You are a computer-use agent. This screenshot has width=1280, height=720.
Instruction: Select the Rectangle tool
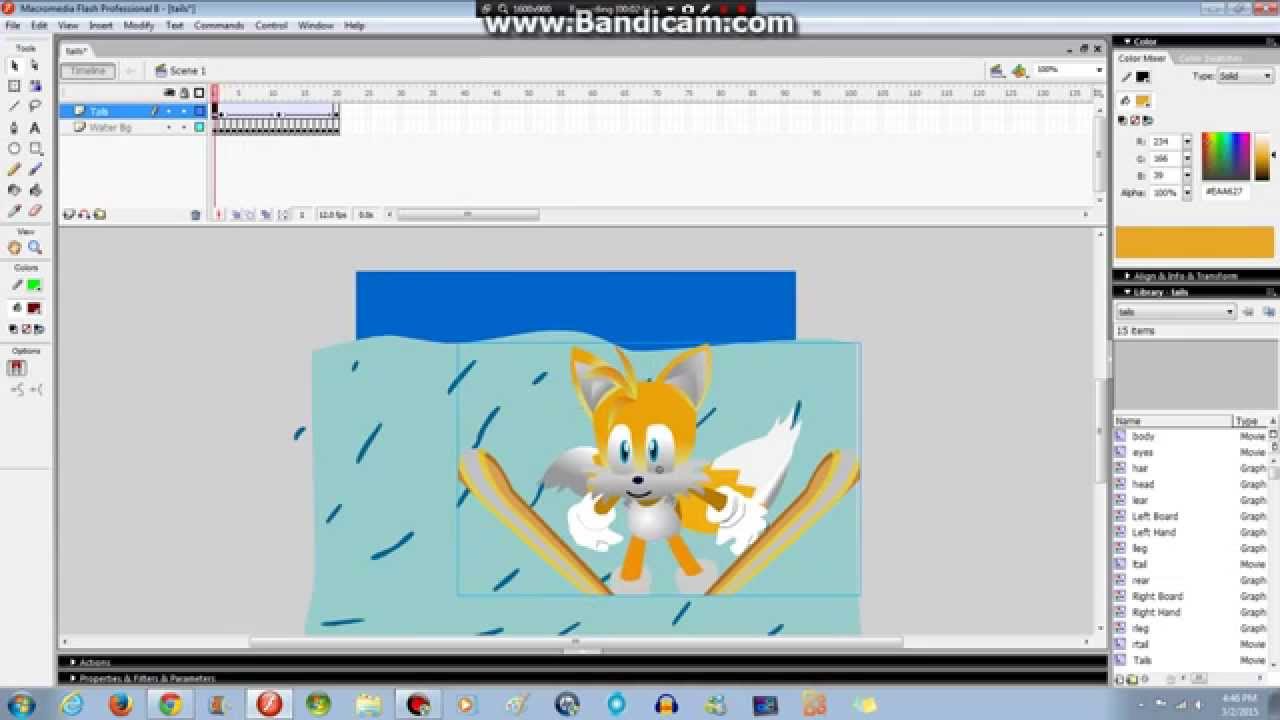(x=35, y=148)
